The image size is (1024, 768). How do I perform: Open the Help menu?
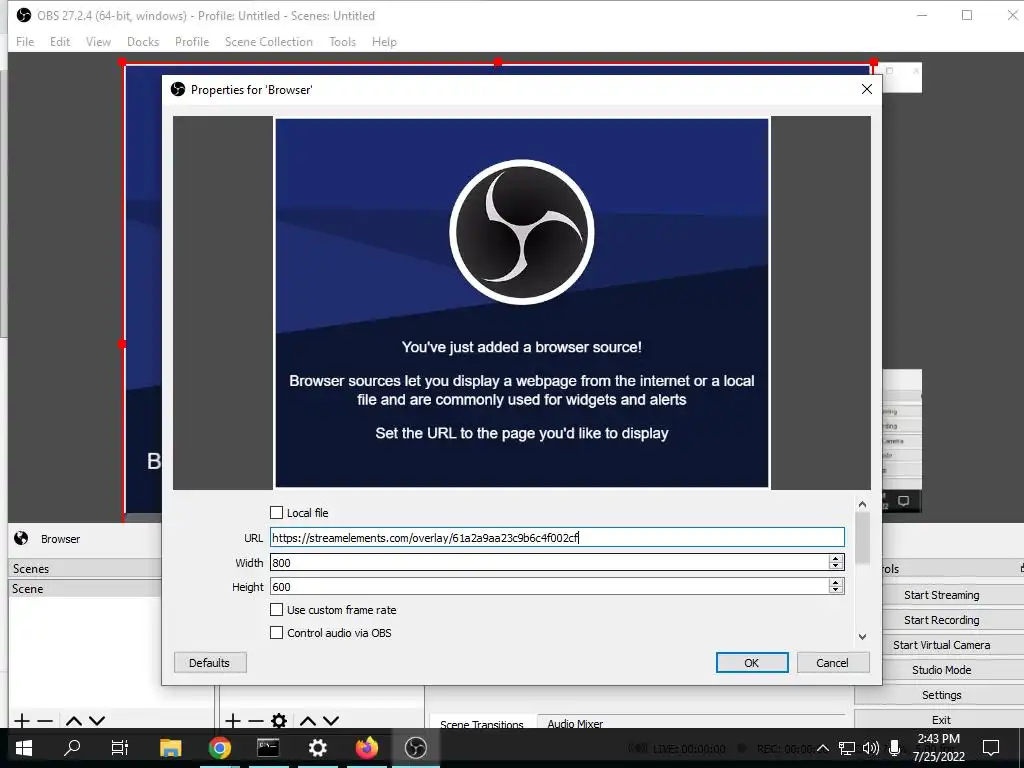384,42
